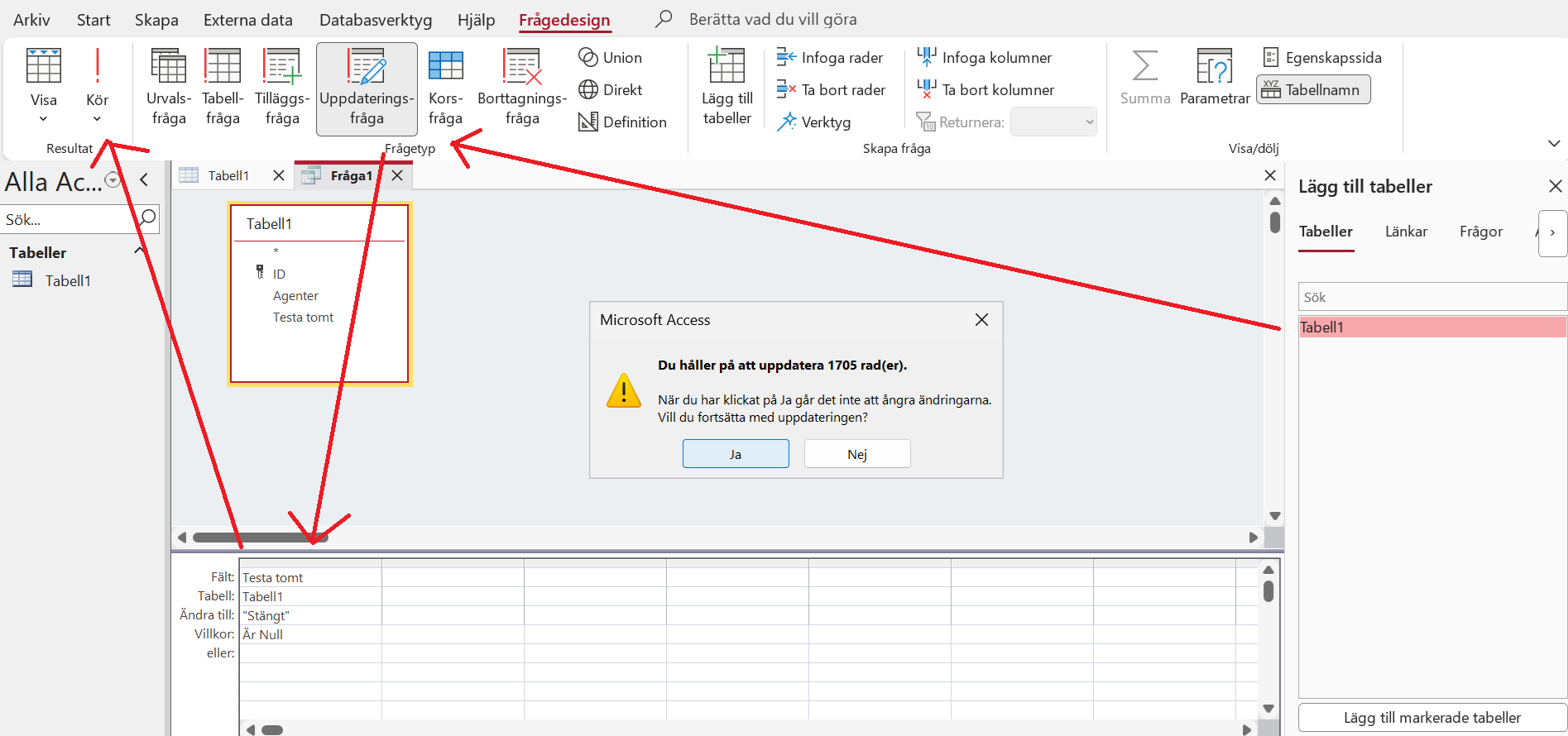Image resolution: width=1568 pixels, height=736 pixels.
Task: Open Lägg till tabeller pane
Action: [x=727, y=88]
